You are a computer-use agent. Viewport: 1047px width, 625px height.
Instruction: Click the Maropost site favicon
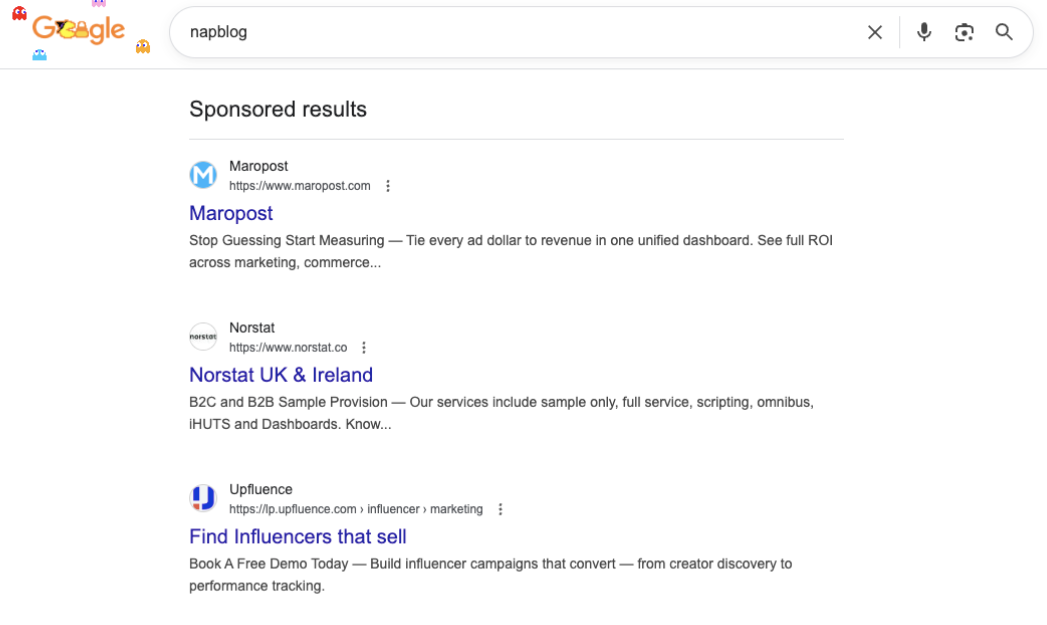(x=203, y=174)
